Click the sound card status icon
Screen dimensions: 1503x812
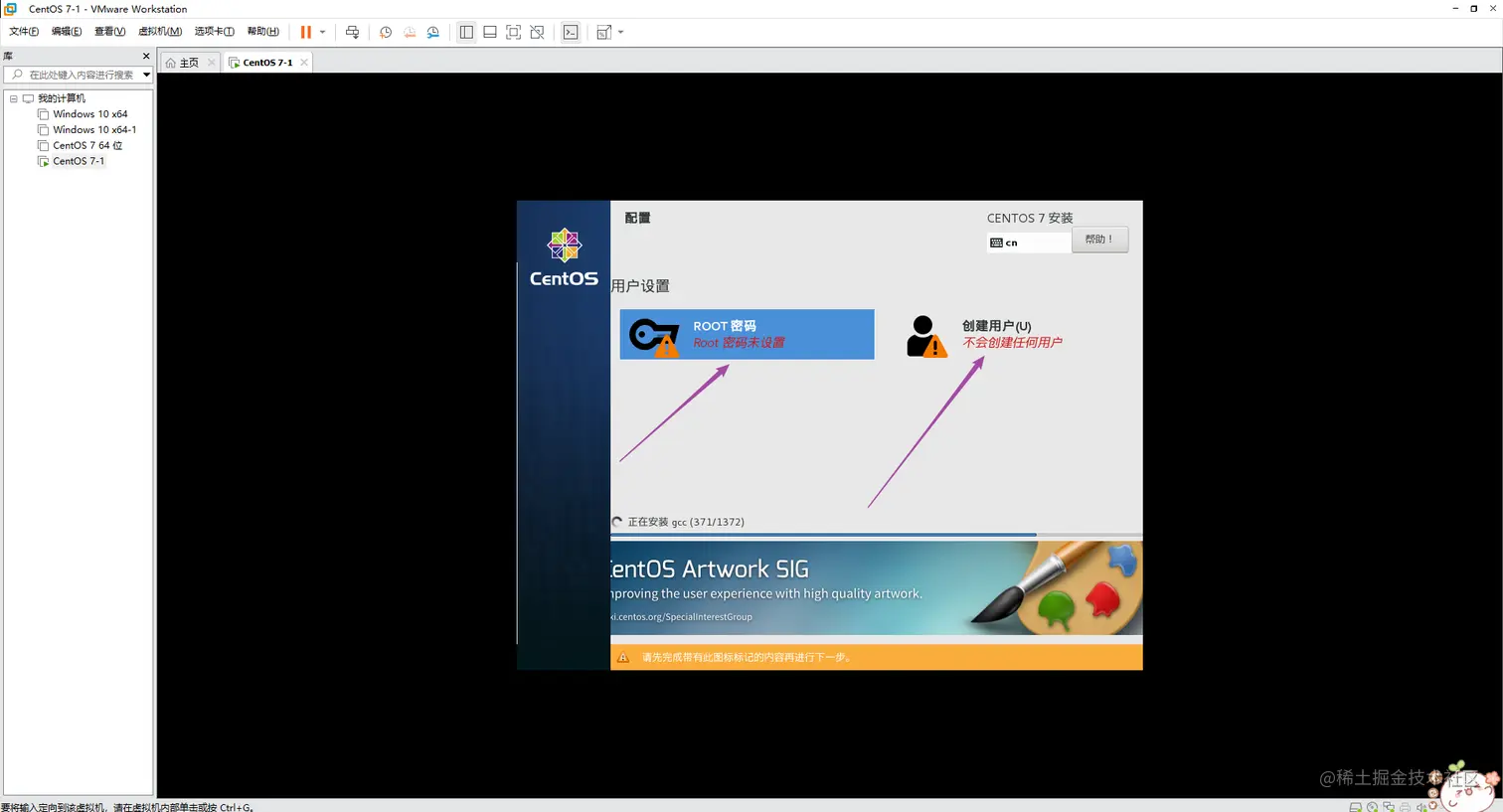click(x=1420, y=807)
